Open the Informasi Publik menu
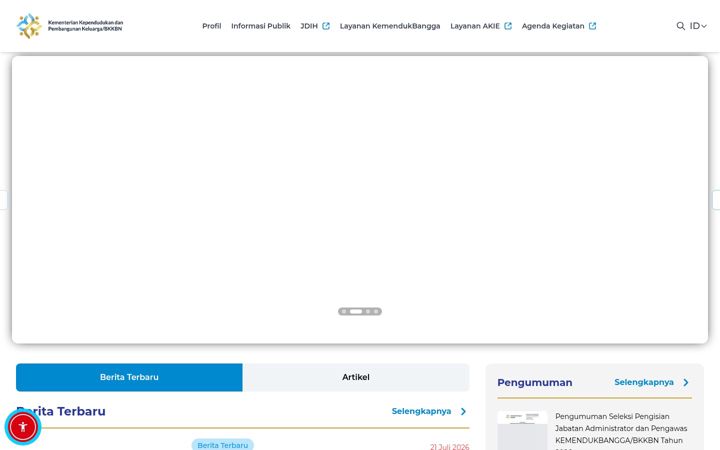 coord(261,26)
